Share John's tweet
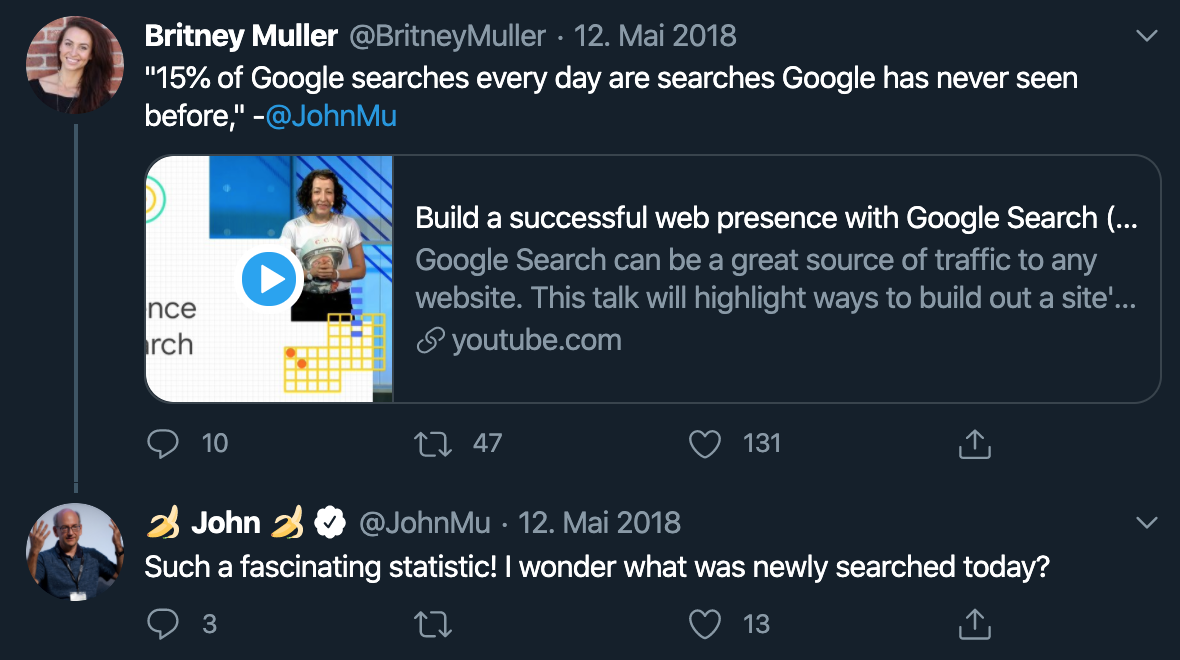The width and height of the screenshot is (1180, 660). [x=974, y=624]
